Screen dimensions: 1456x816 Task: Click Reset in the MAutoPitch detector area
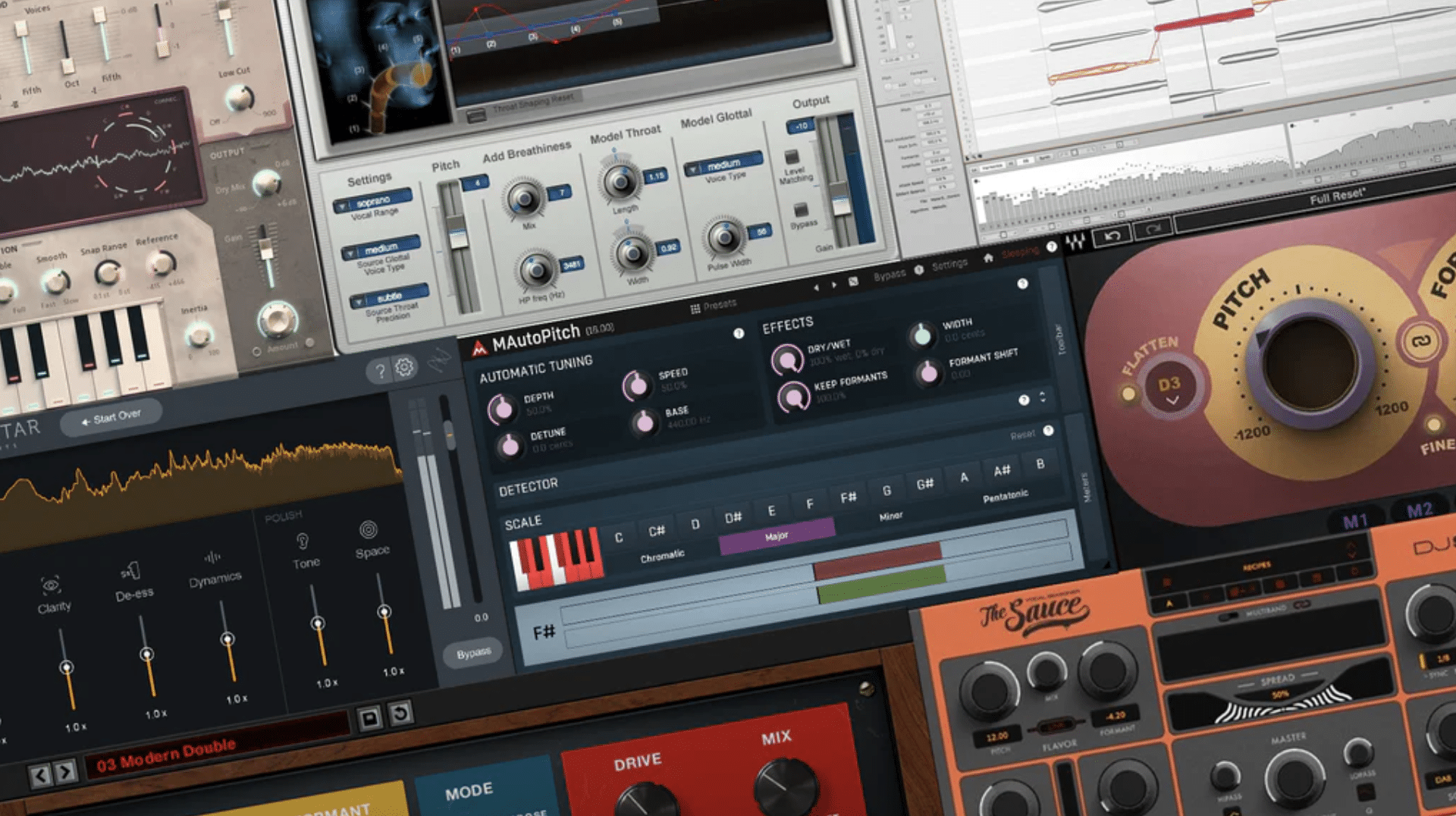click(1021, 435)
